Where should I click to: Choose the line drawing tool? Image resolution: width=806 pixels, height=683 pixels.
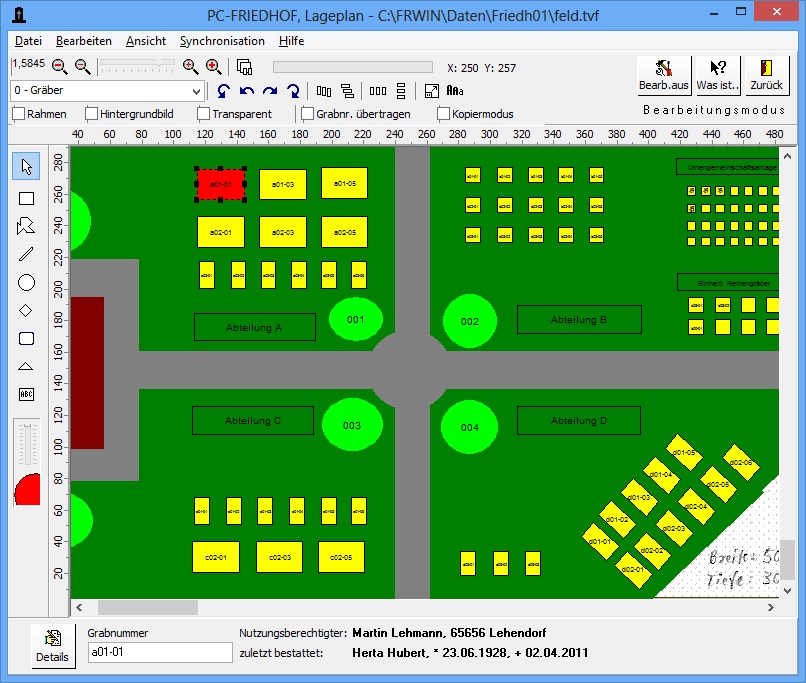27,254
